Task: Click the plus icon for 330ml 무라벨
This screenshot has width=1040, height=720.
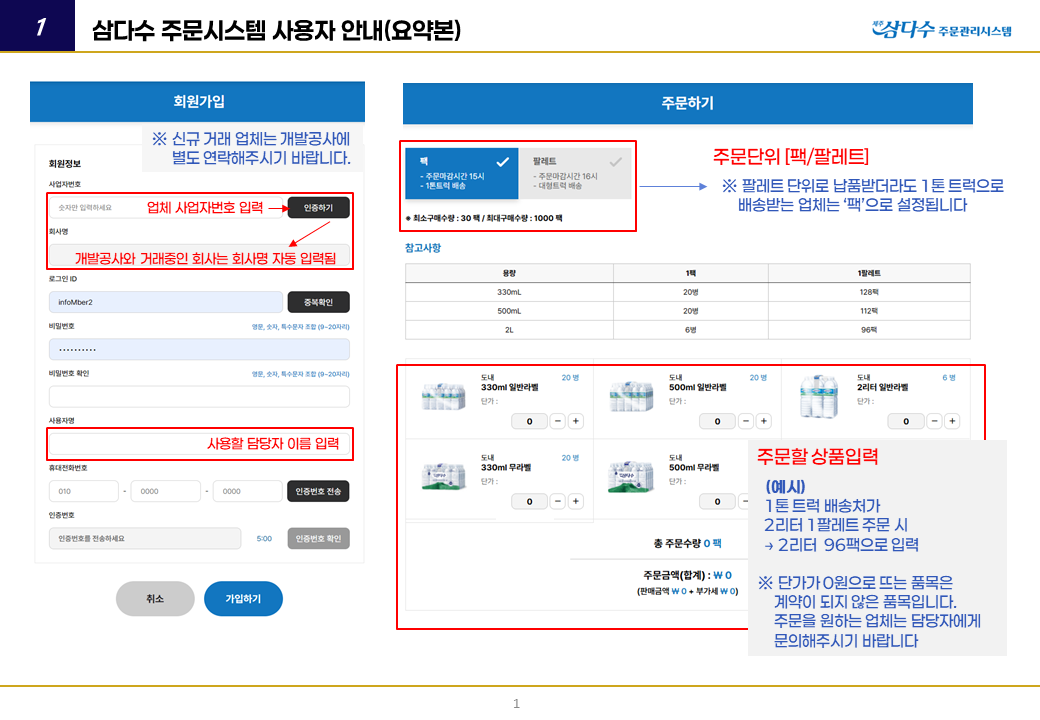Action: (575, 501)
